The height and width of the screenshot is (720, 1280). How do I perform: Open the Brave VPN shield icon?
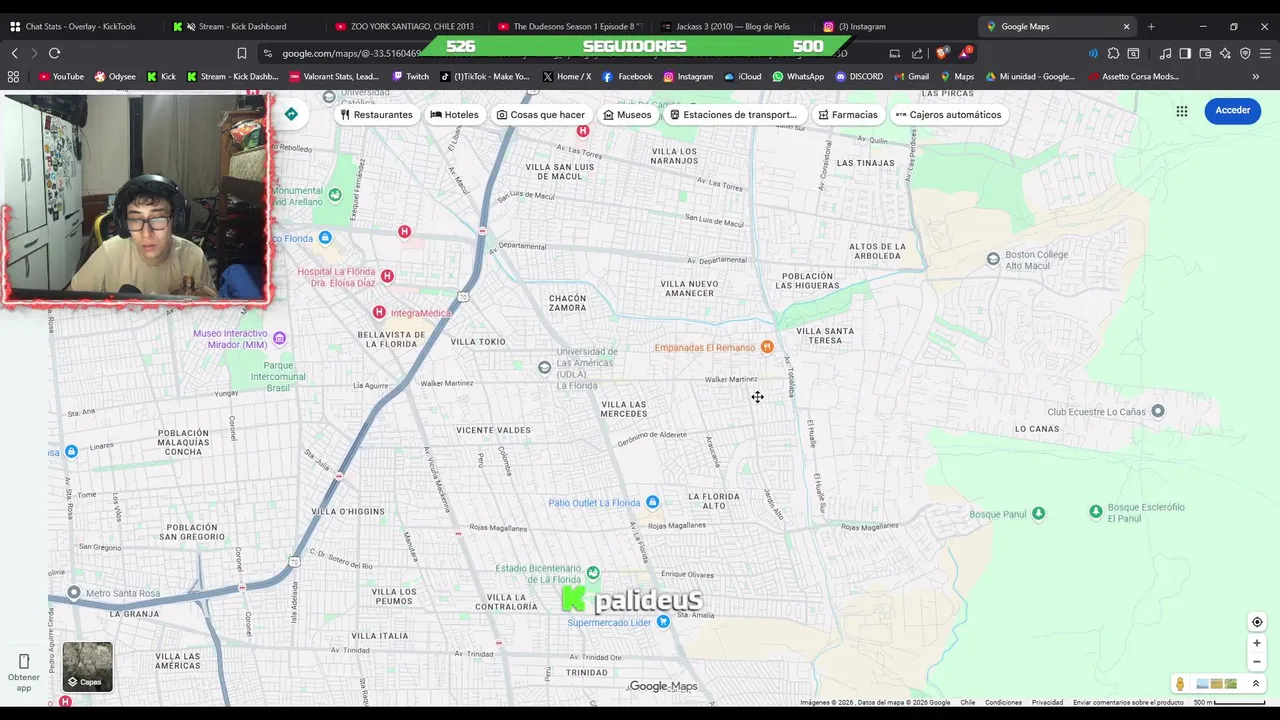coord(1245,53)
